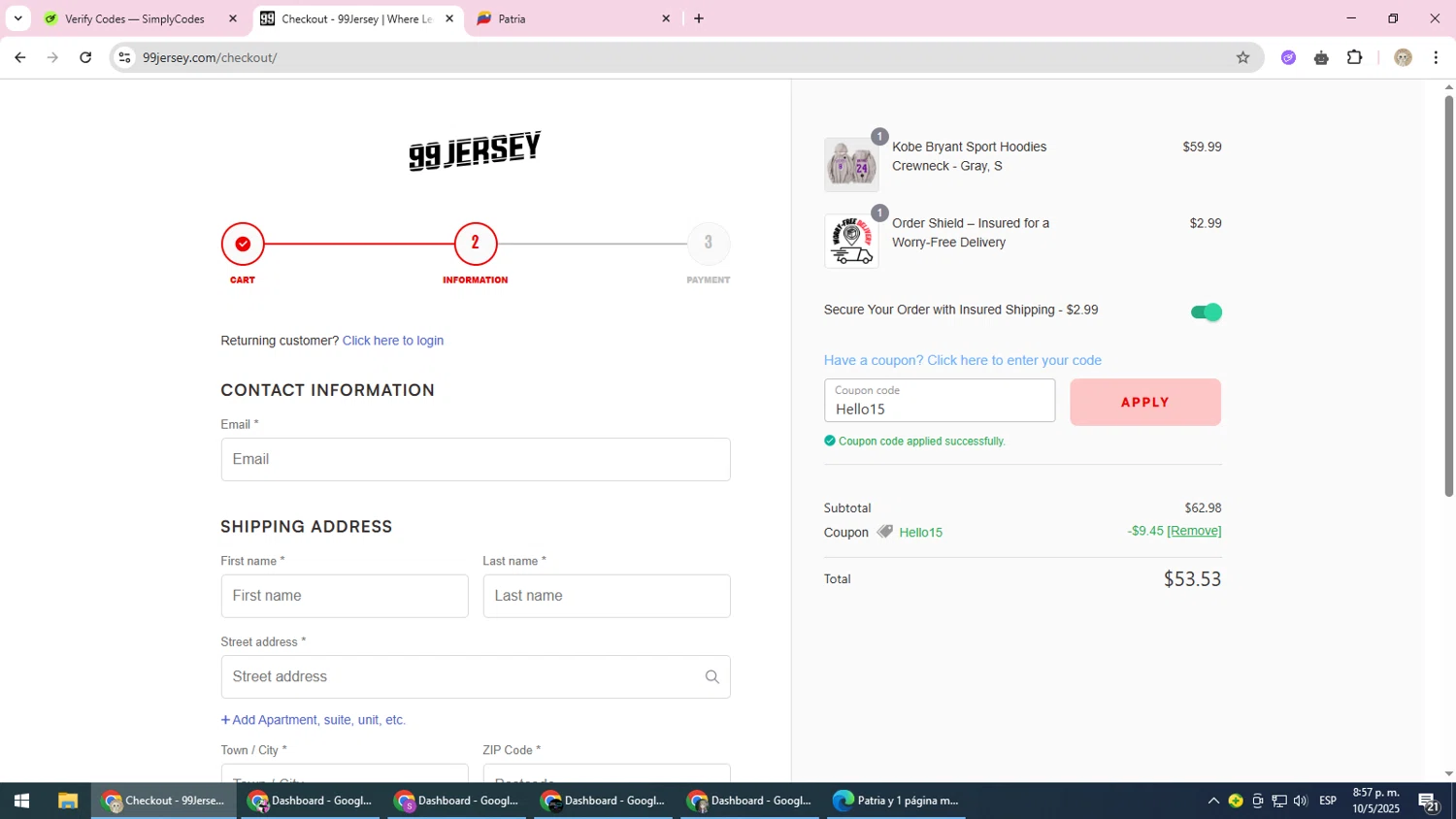
Task: Focus the First name field
Action: click(345, 596)
